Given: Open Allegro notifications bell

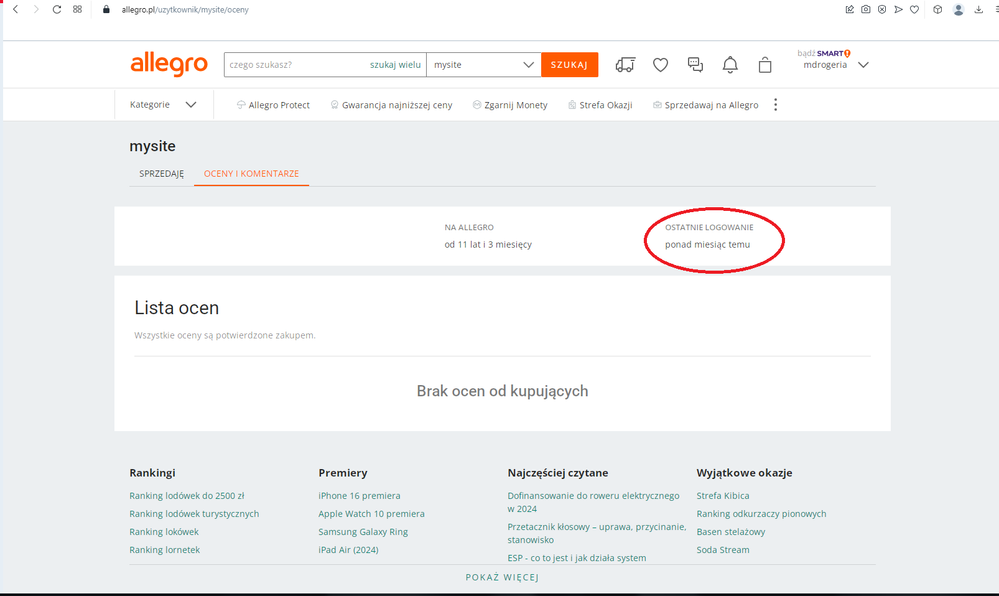Looking at the screenshot, I should click(730, 64).
